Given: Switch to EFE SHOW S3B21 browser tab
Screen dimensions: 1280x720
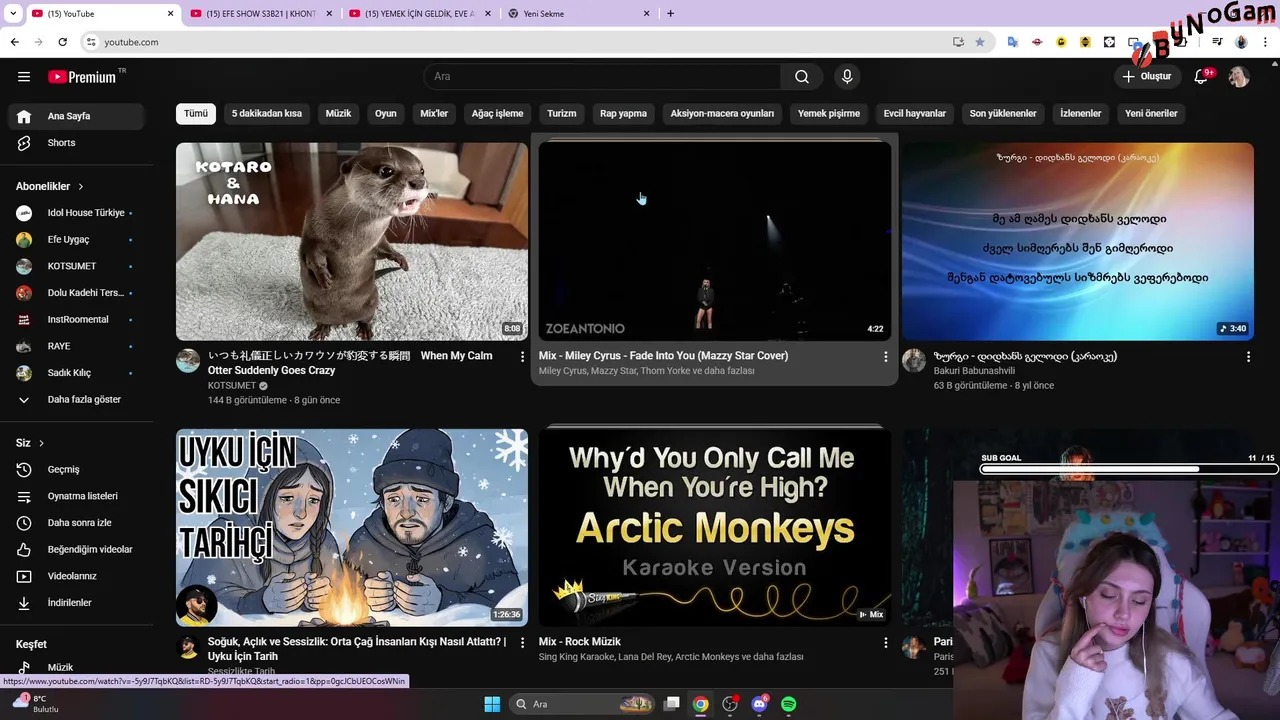Looking at the screenshot, I should (x=261, y=14).
